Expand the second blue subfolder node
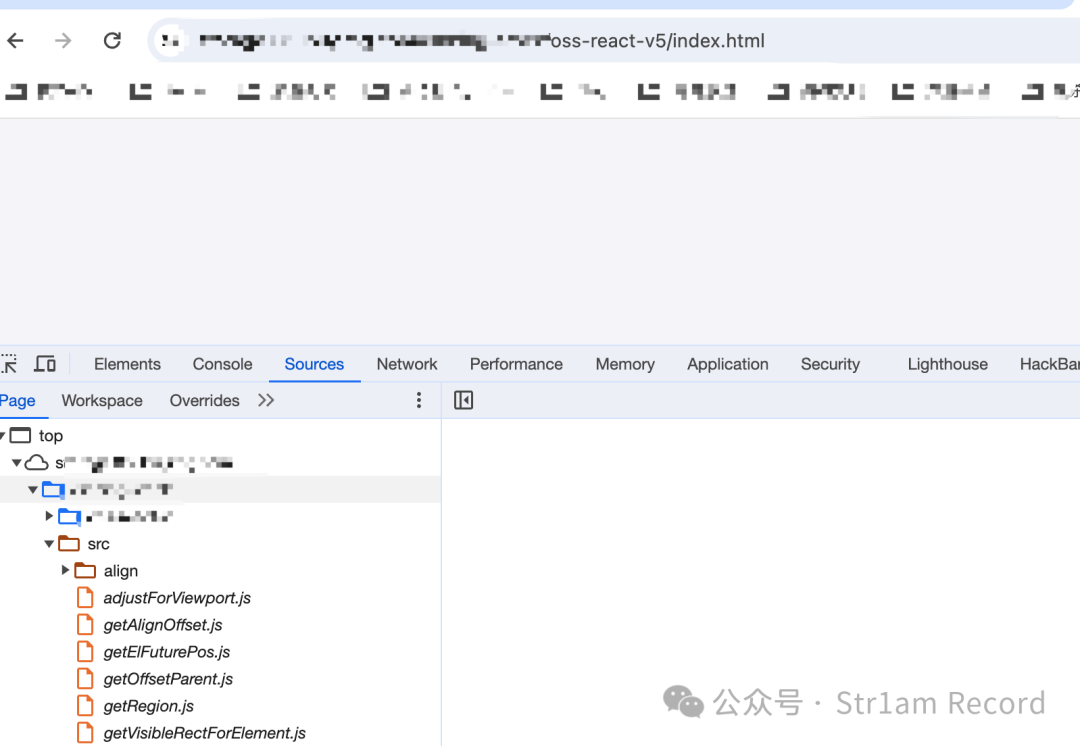This screenshot has width=1080, height=746. [x=49, y=516]
